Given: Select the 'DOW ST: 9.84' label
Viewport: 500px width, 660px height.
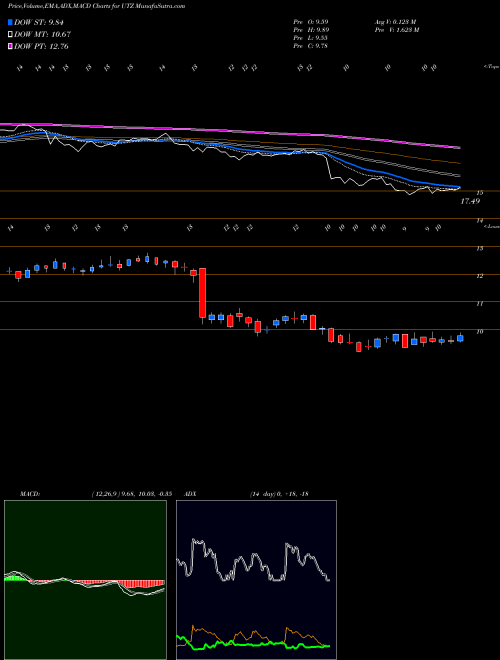Looking at the screenshot, I should tap(41, 22).
